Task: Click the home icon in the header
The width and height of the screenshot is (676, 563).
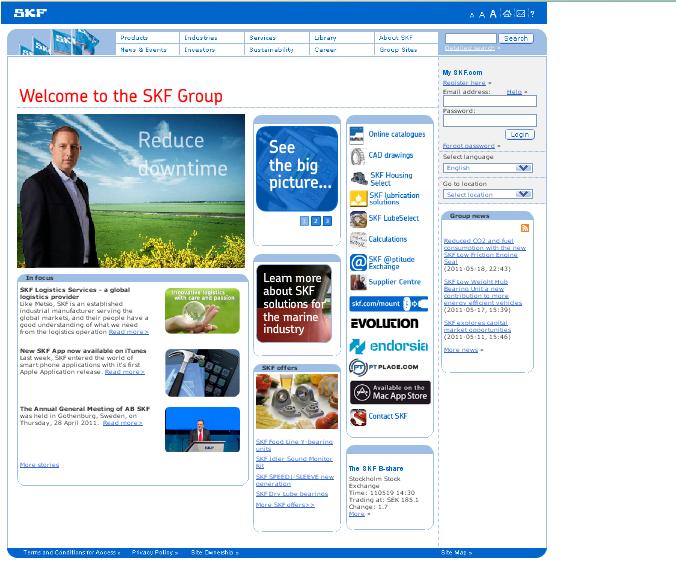Action: click(507, 14)
